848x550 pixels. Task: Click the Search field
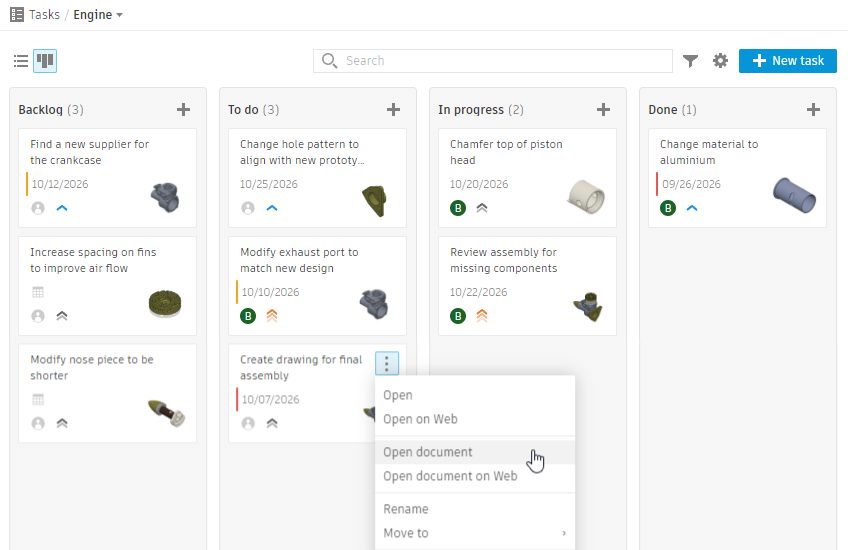(493, 61)
